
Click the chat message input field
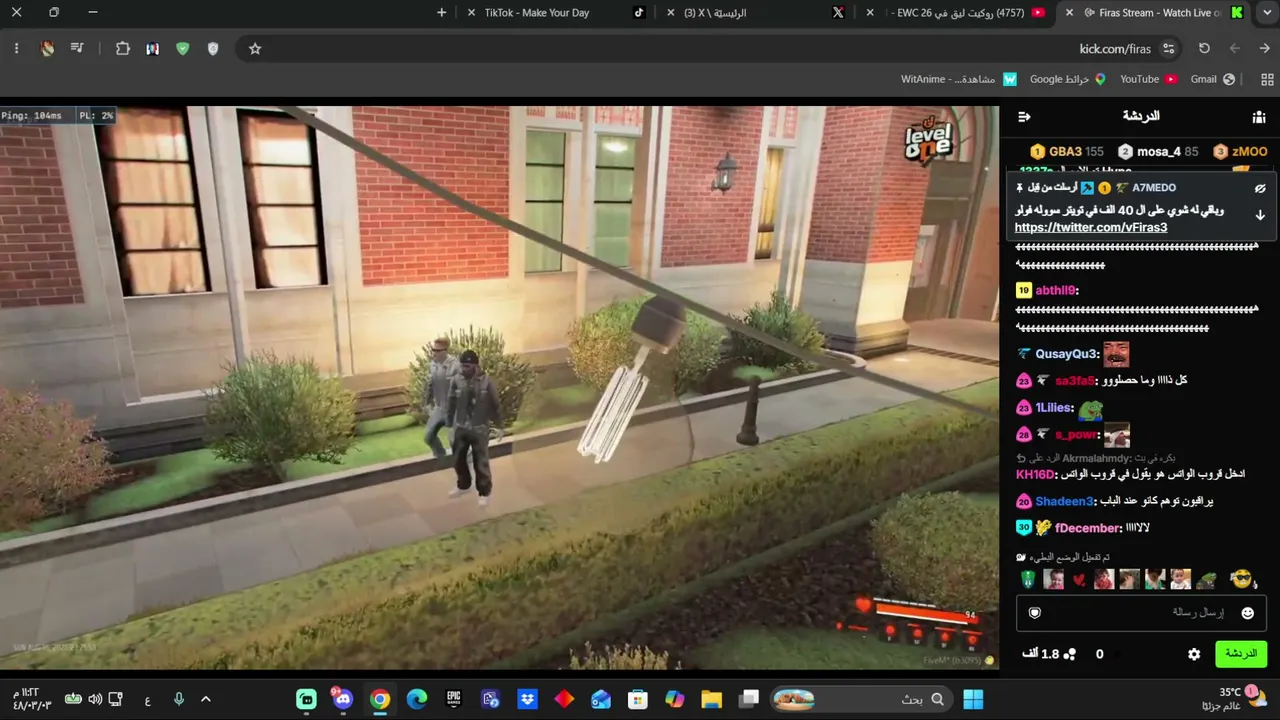(x=1142, y=613)
